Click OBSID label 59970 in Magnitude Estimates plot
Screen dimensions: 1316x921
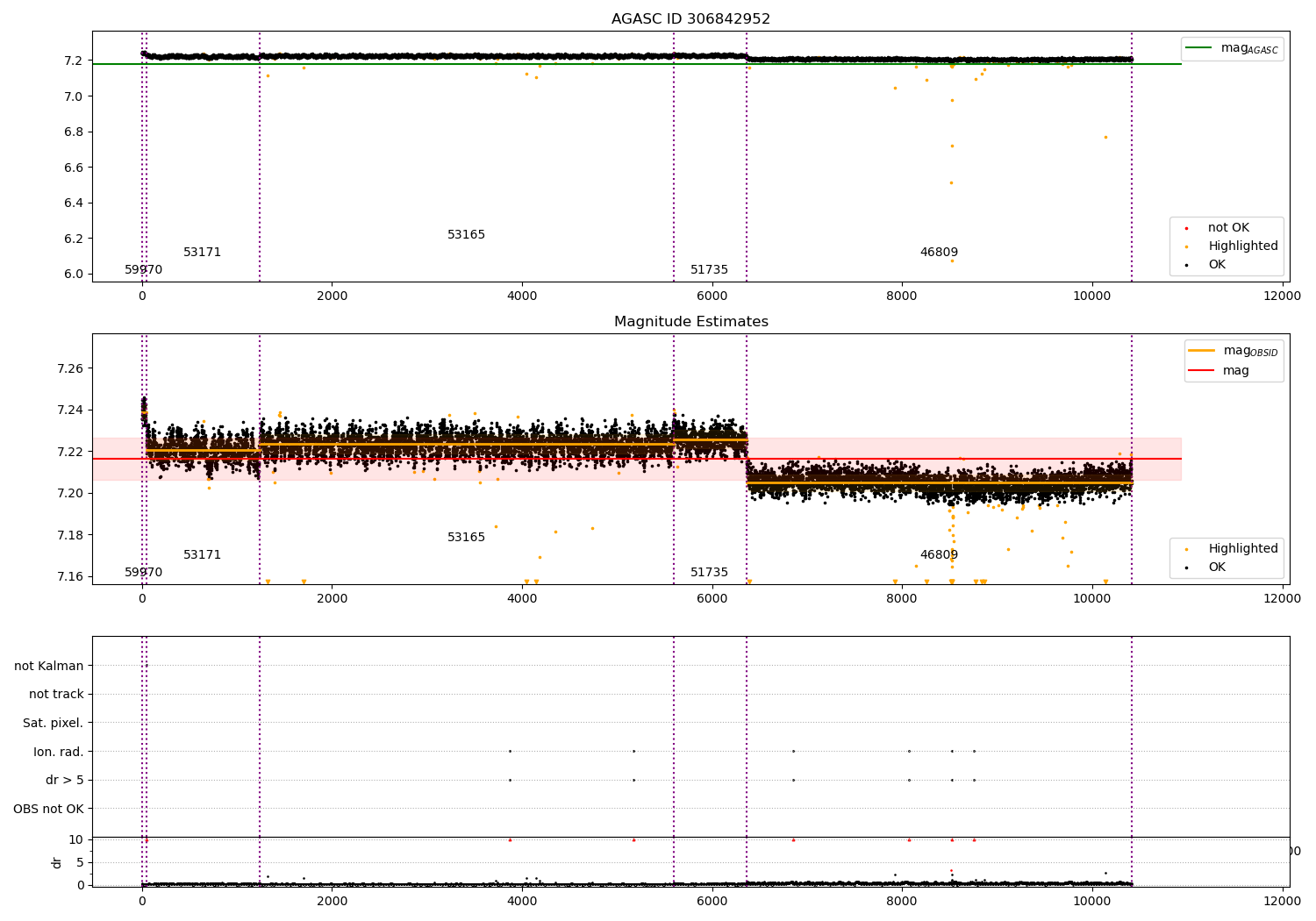point(143,573)
